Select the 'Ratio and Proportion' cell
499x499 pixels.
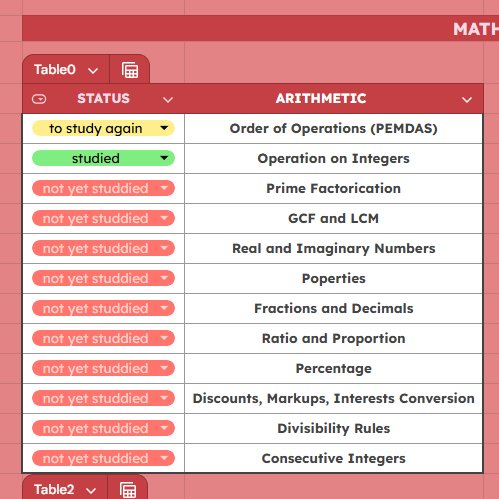coord(334,339)
